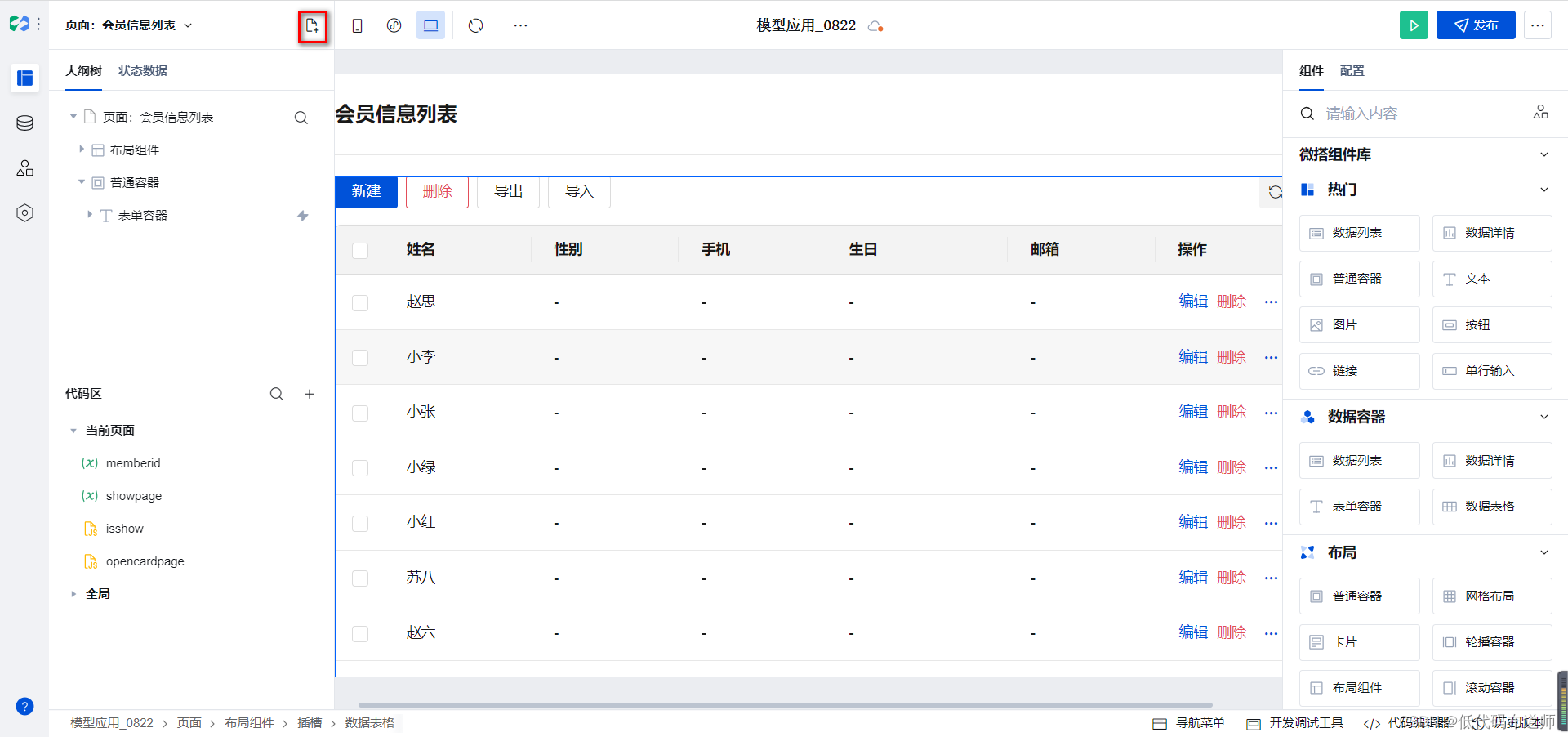The width and height of the screenshot is (1568, 737).
Task: Click the refresh canvas icon in top toolbar
Action: coord(475,26)
